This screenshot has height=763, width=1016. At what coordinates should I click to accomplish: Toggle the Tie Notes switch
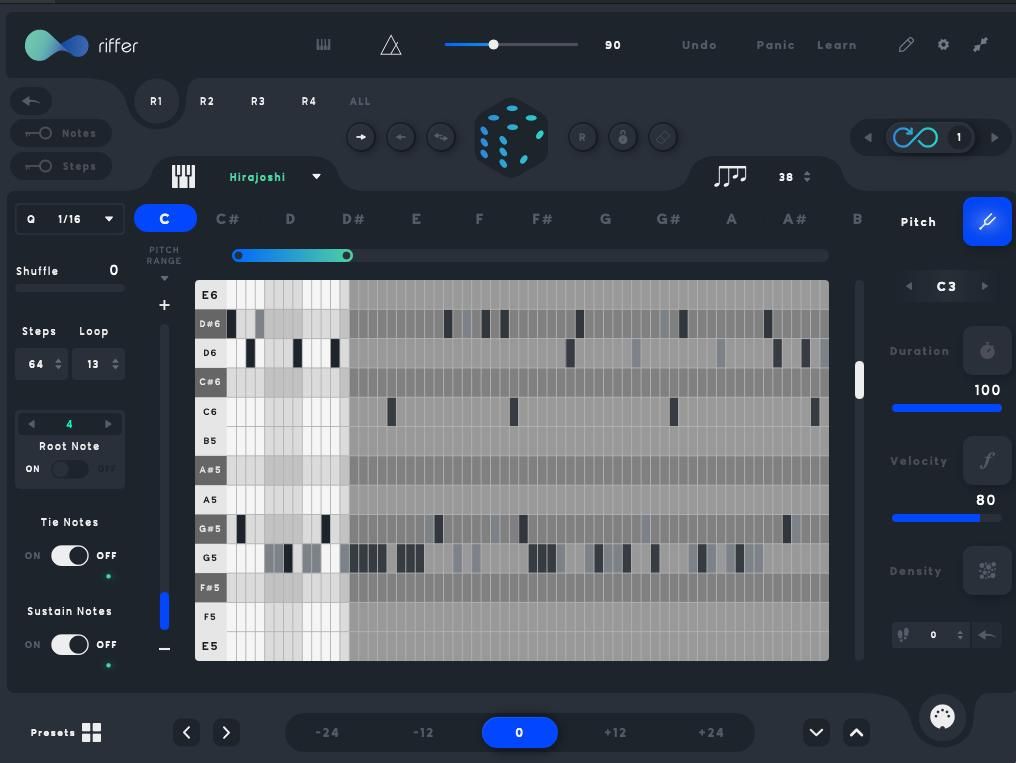70,556
